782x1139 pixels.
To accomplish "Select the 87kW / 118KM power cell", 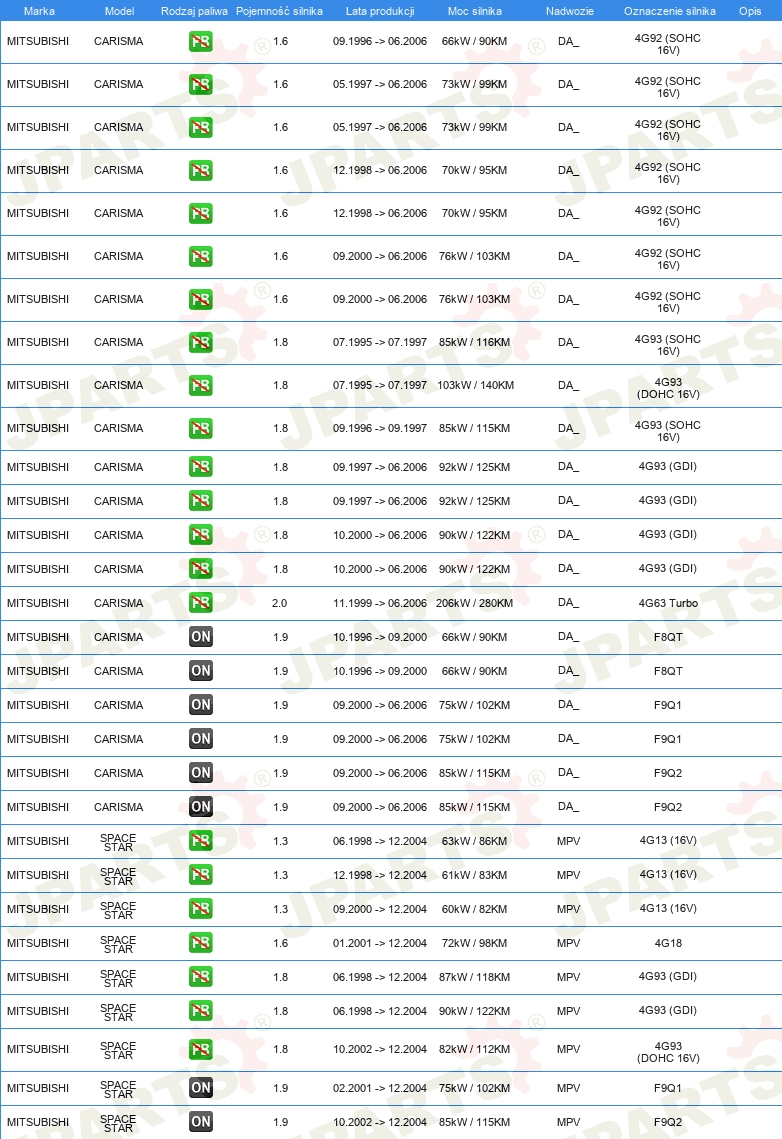I will click(474, 977).
